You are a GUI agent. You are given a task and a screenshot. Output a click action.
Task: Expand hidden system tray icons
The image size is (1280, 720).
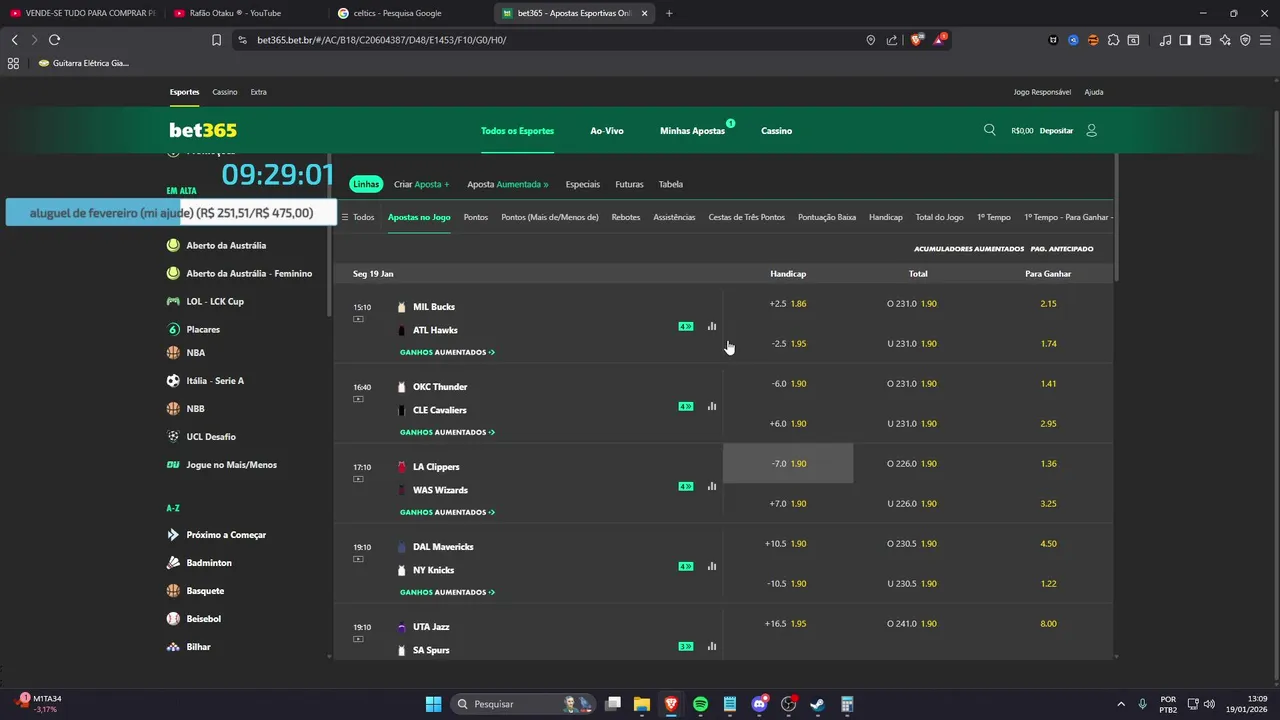1120,704
